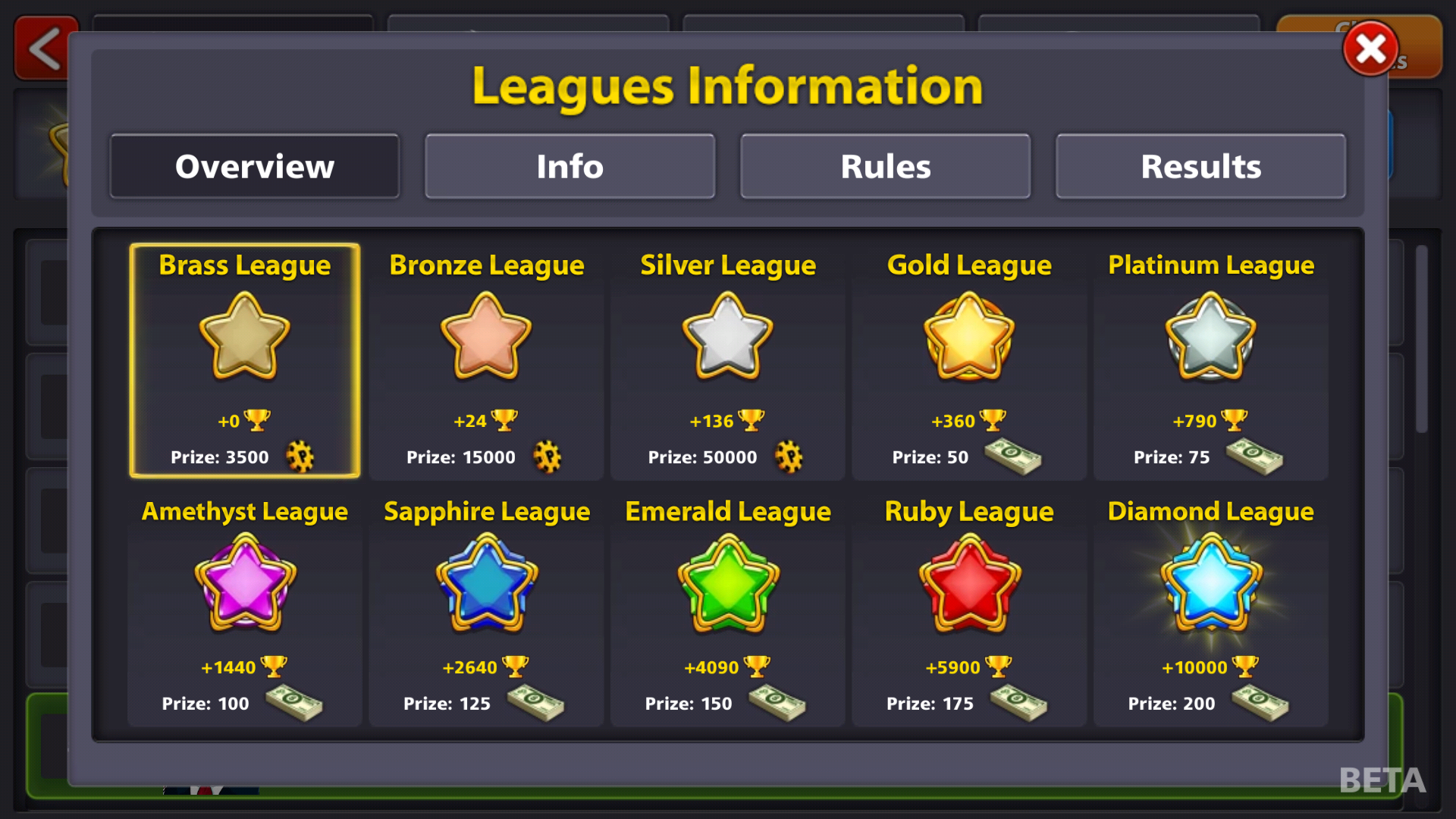Click the Diamond League glowing star
Viewport: 1456px width, 819px height.
tap(1210, 582)
